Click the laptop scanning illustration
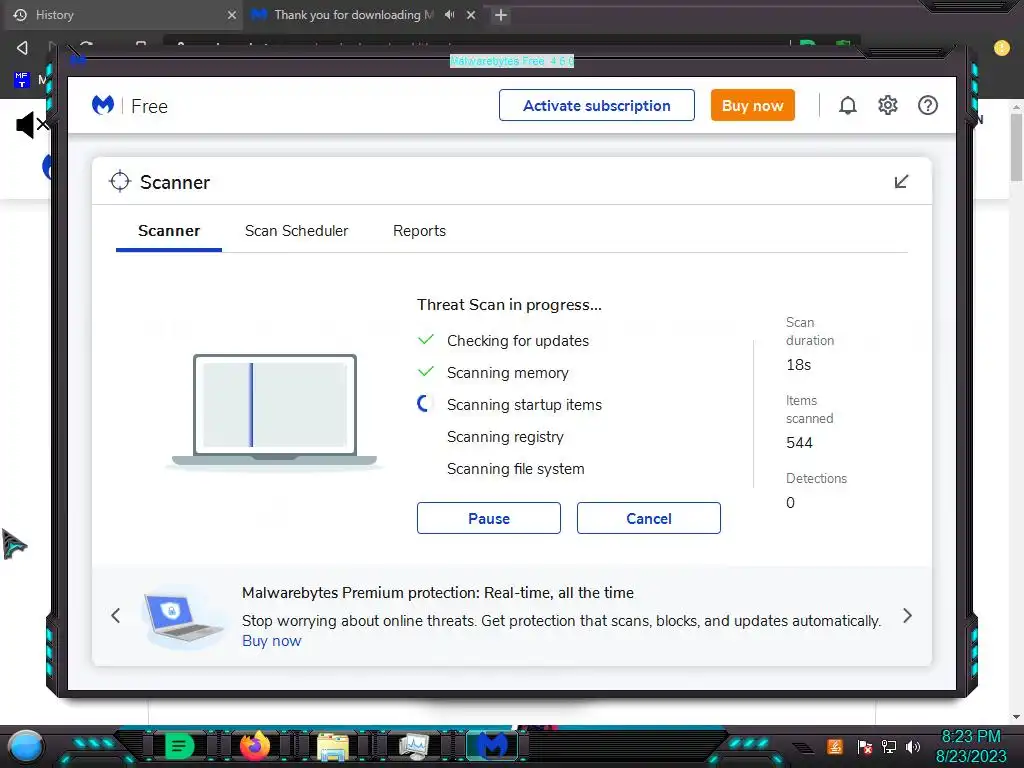The width and height of the screenshot is (1024, 768). [x=274, y=411]
